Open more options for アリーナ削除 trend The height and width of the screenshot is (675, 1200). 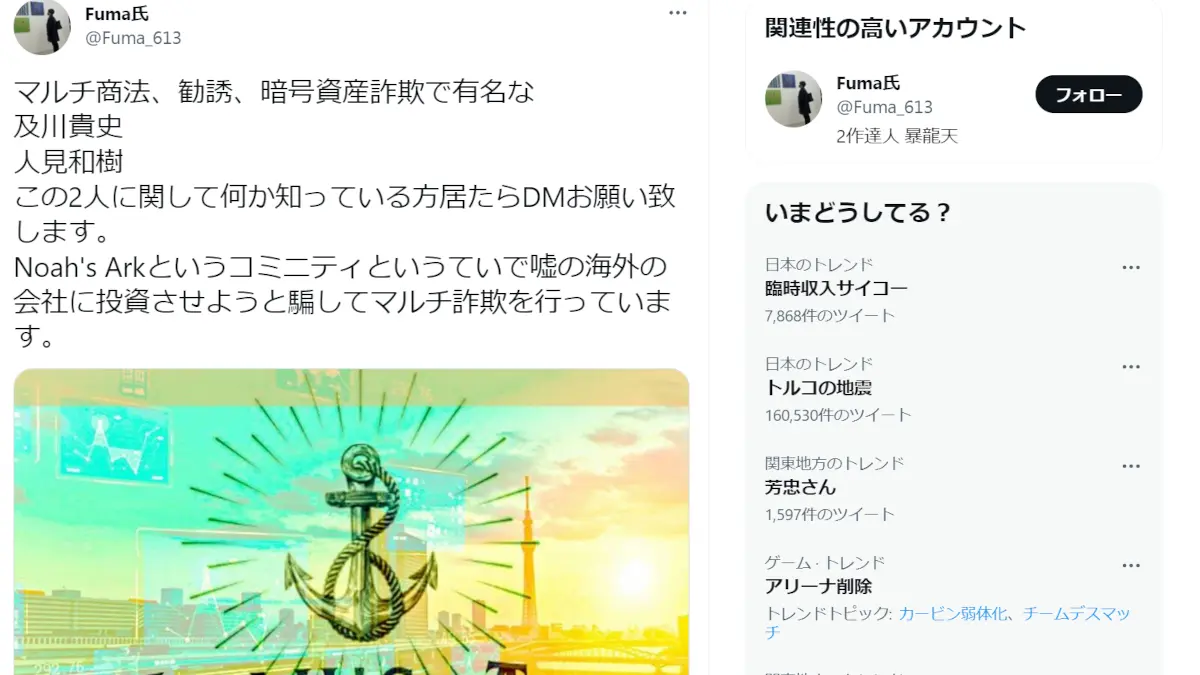pyautogui.click(x=1131, y=566)
